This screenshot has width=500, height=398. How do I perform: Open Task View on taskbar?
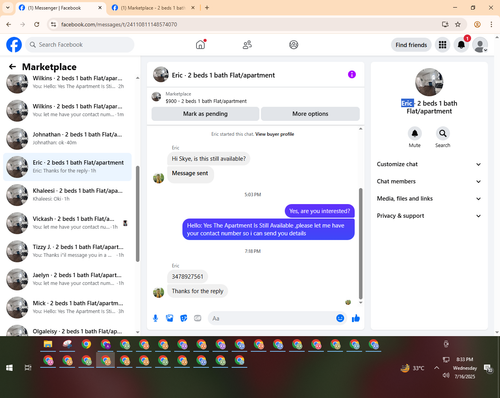tap(28, 368)
